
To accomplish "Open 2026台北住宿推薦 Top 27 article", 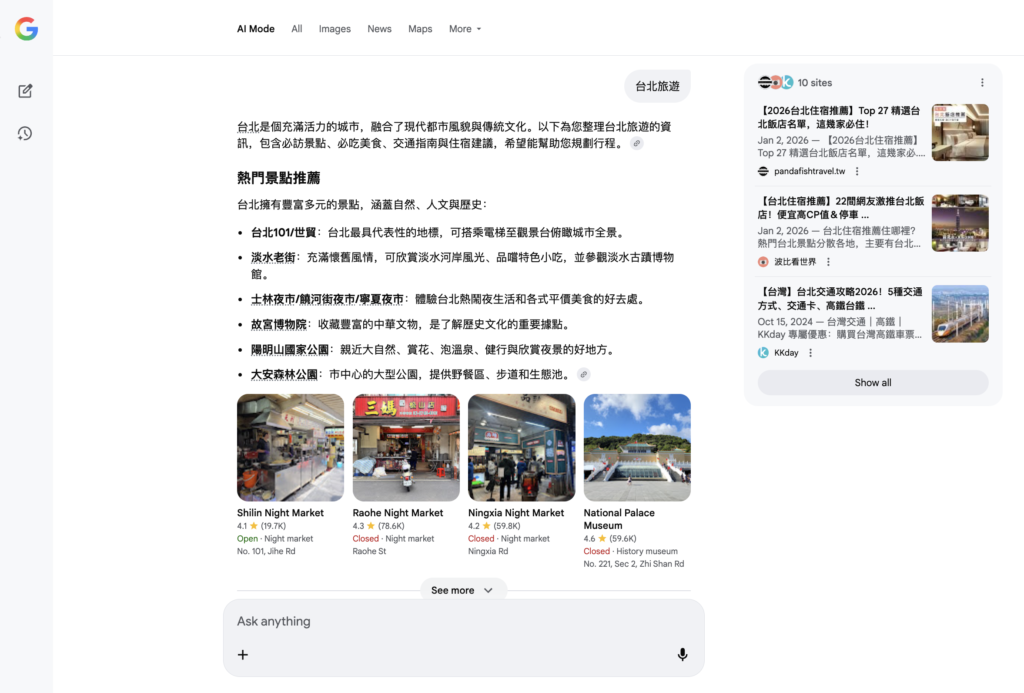I will pyautogui.click(x=840, y=117).
